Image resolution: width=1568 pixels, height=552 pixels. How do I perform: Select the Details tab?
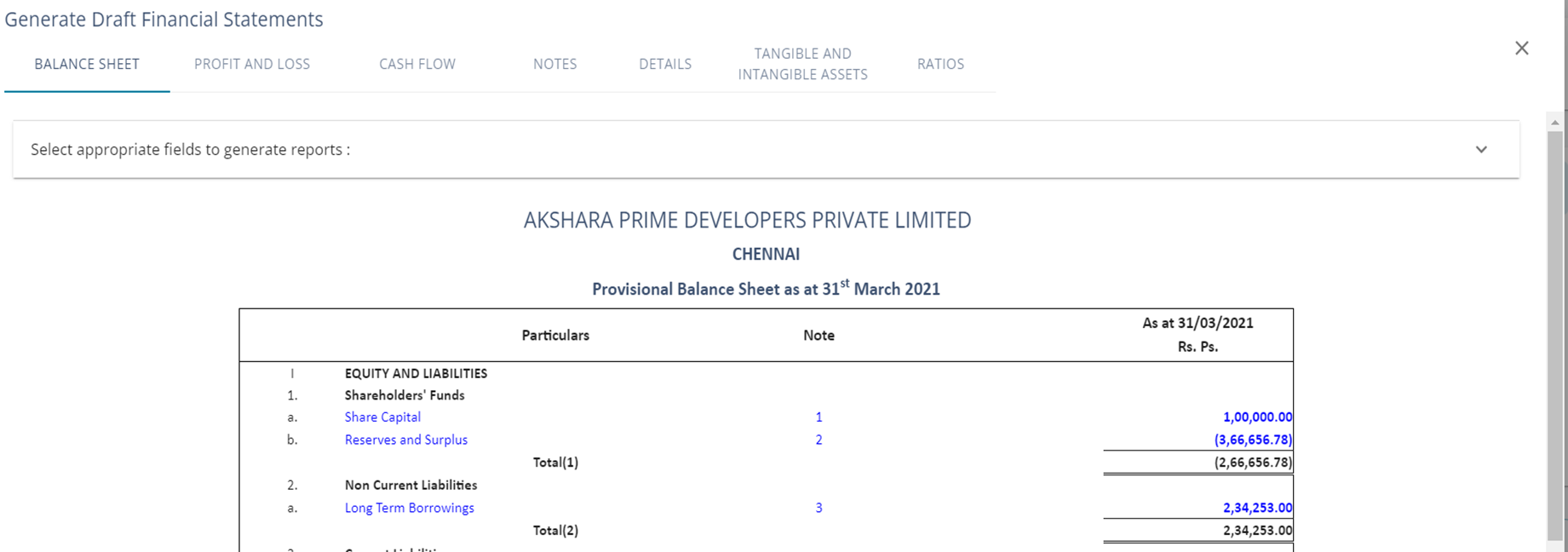(665, 64)
